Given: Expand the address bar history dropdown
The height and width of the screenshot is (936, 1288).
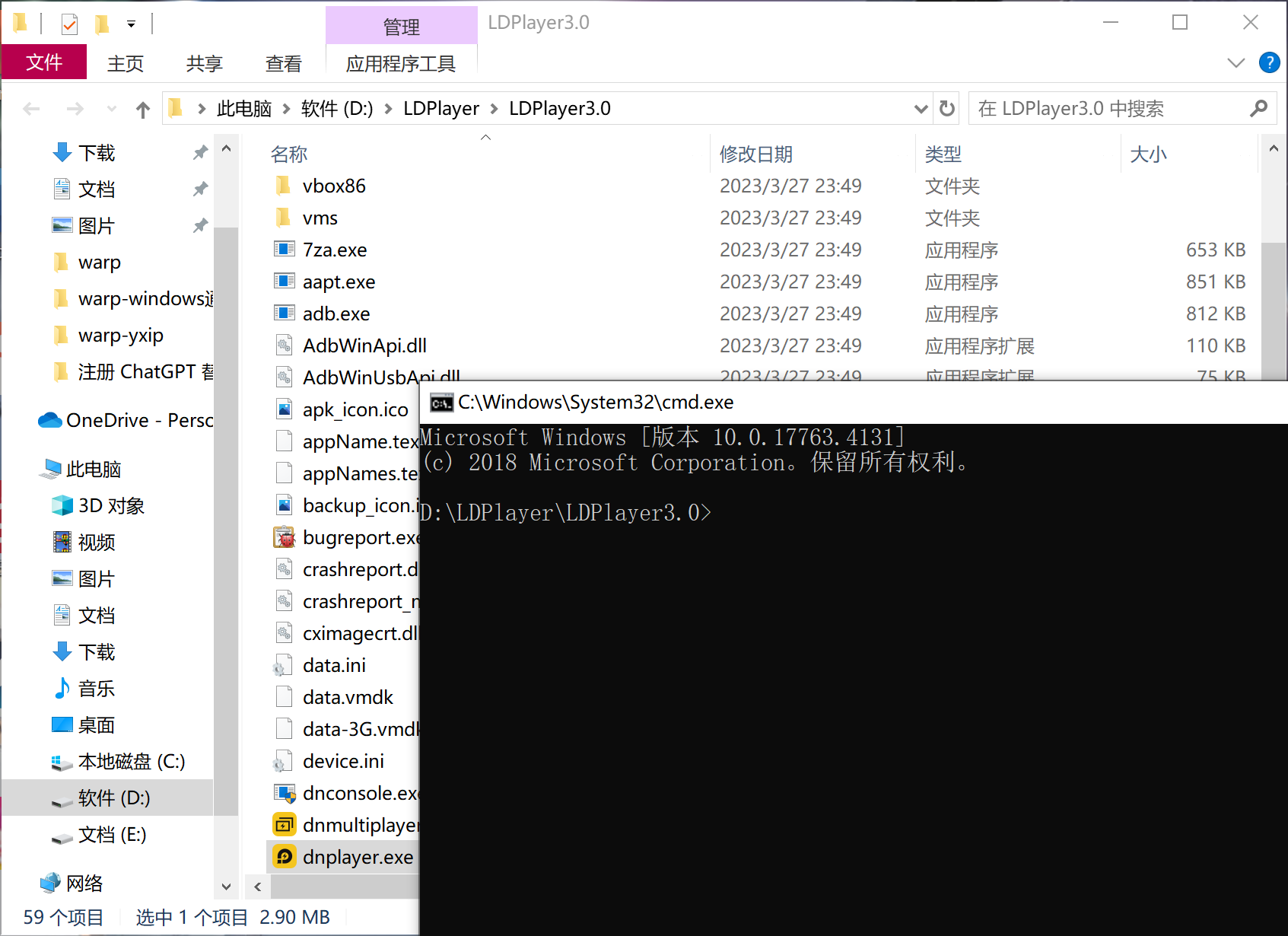Looking at the screenshot, I should pos(921,109).
